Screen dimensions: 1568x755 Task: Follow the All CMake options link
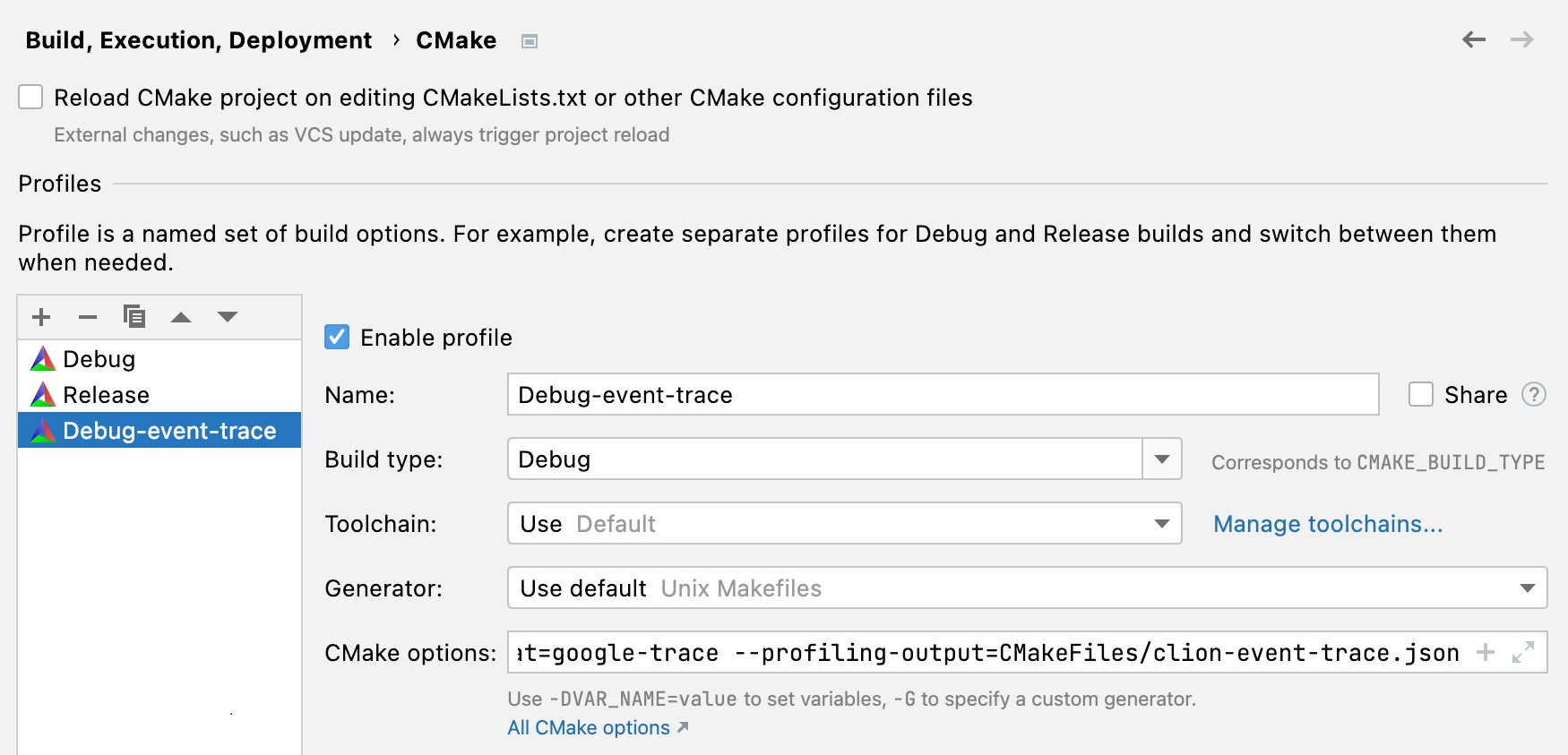click(587, 727)
